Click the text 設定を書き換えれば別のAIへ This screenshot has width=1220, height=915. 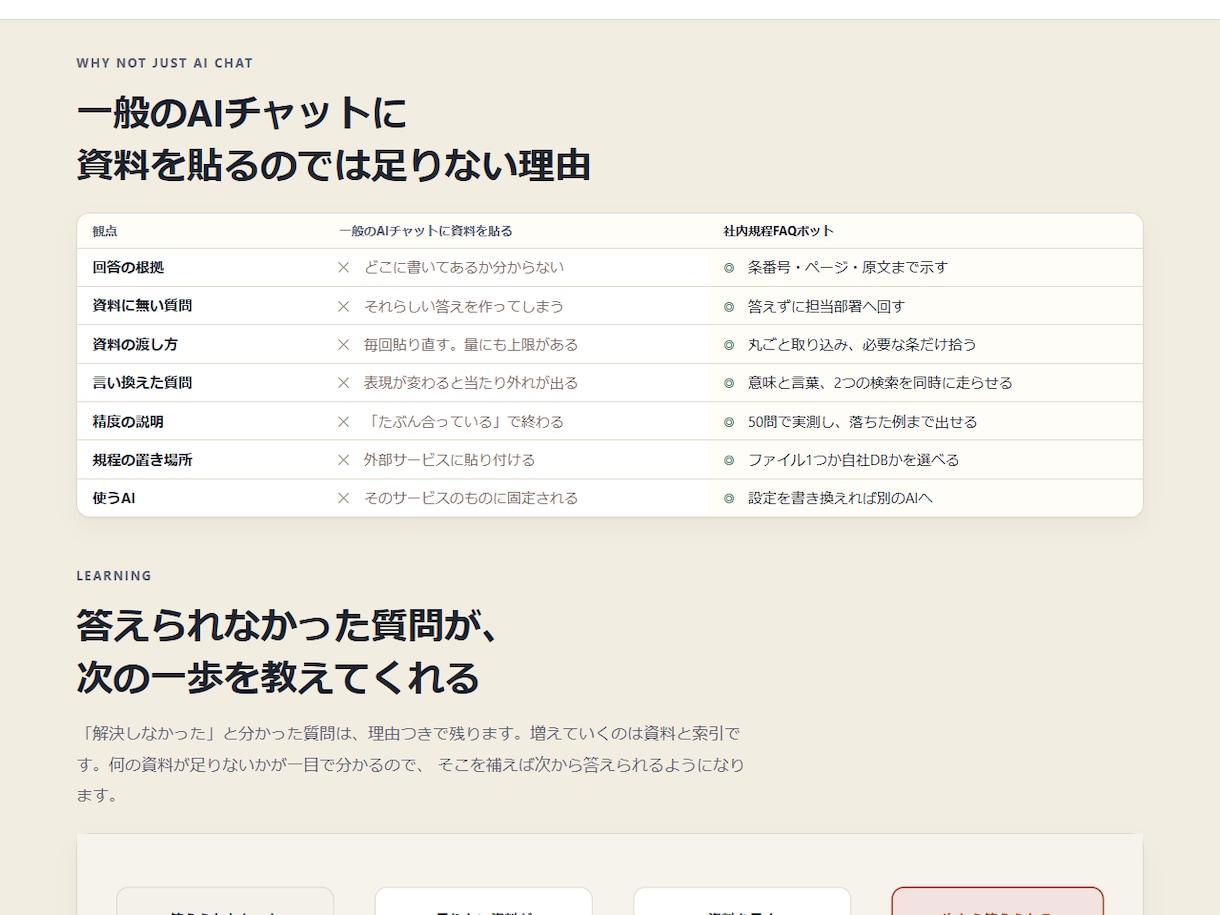(x=840, y=498)
